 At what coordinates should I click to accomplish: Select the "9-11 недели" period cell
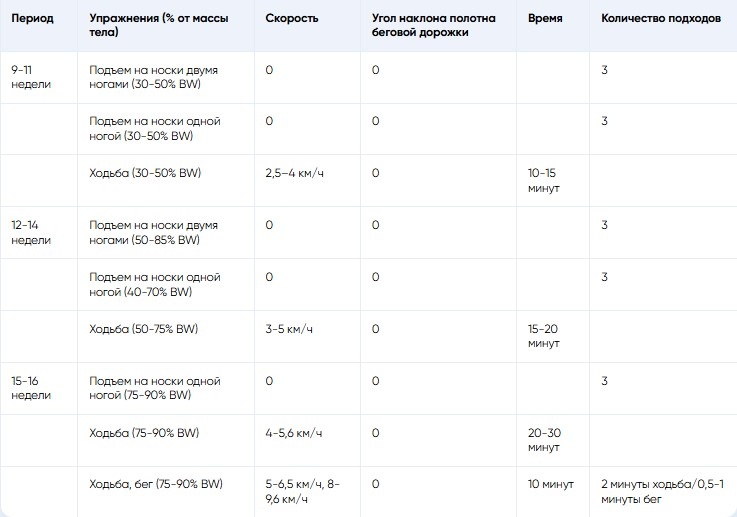(x=31, y=77)
